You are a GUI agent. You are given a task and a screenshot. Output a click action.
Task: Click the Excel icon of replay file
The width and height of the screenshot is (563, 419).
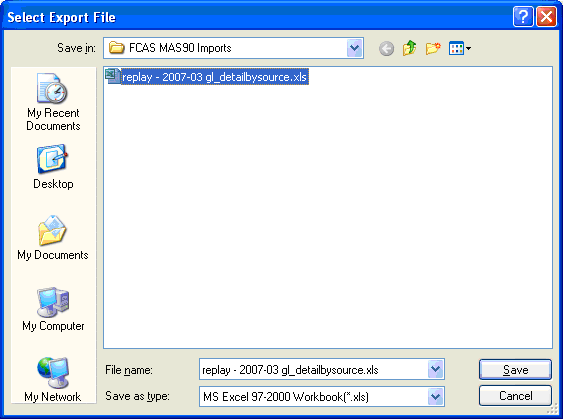point(112,76)
